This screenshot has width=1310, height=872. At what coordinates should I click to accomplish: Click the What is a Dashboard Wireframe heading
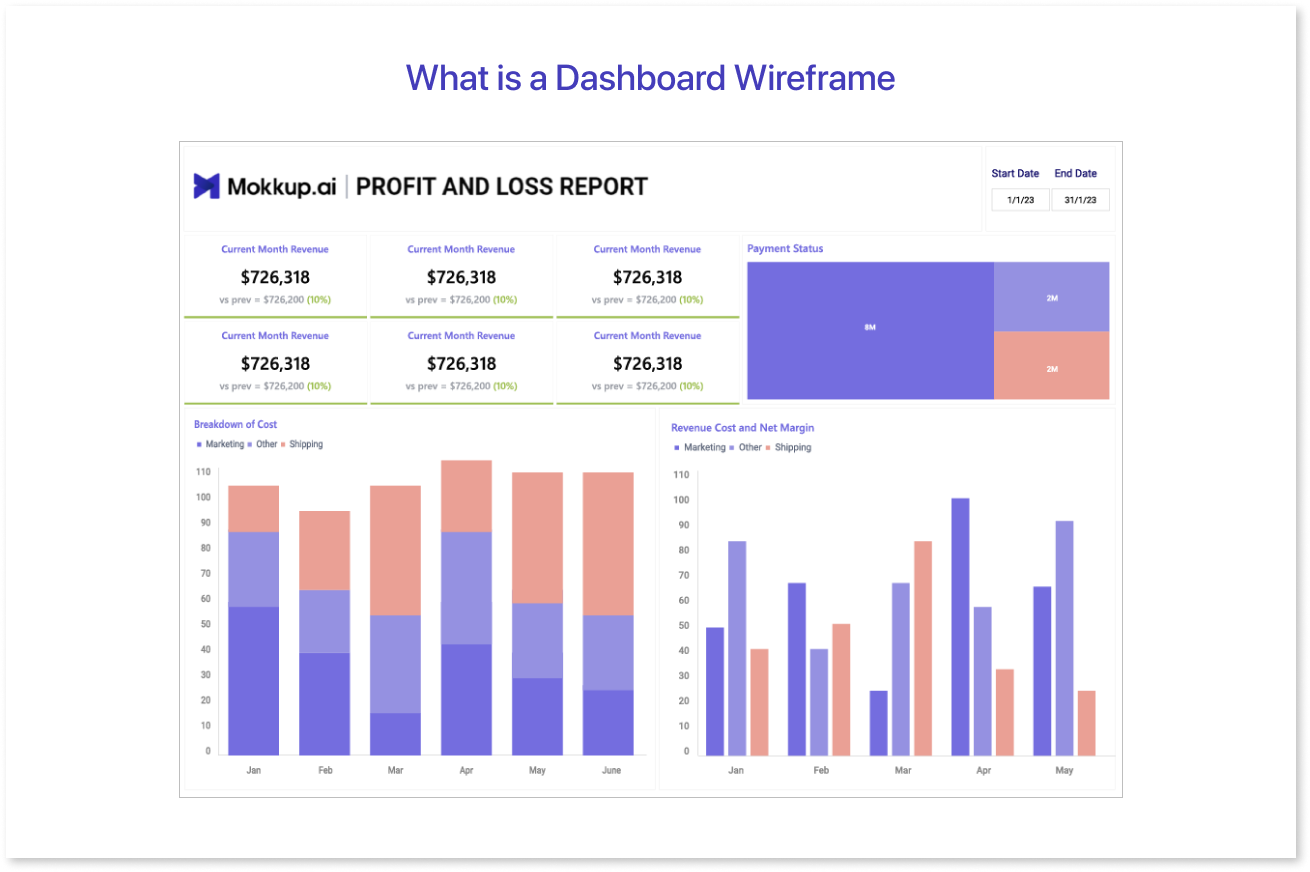[x=650, y=77]
